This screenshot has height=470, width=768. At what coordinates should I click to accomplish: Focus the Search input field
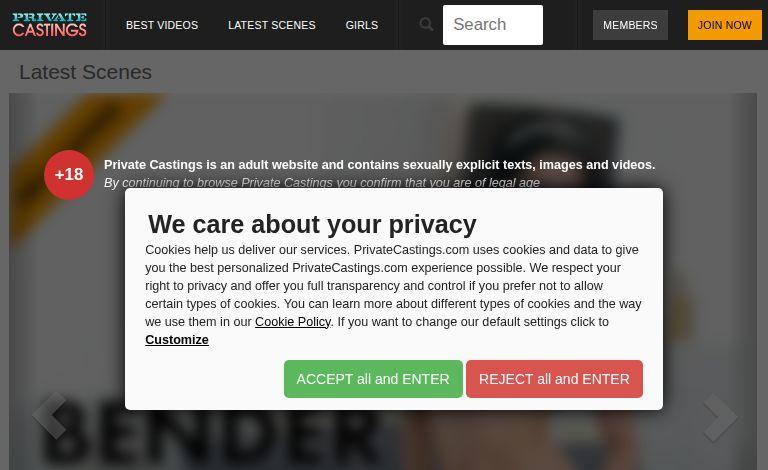(x=492, y=25)
